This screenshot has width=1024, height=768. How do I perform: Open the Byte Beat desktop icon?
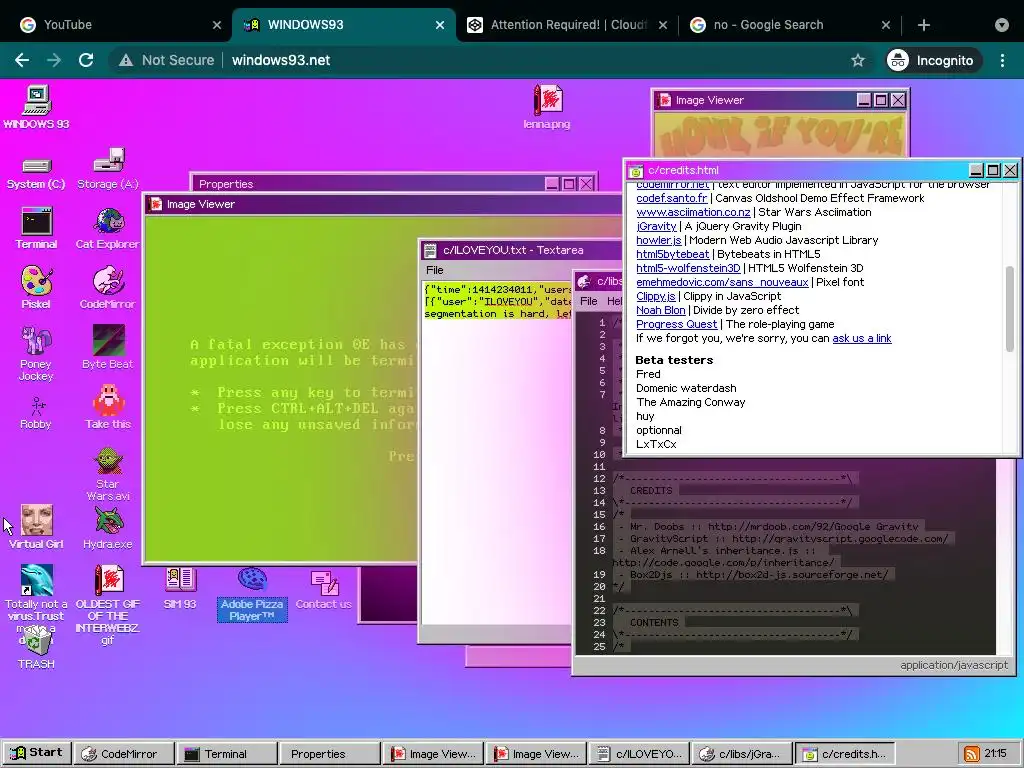tap(108, 347)
